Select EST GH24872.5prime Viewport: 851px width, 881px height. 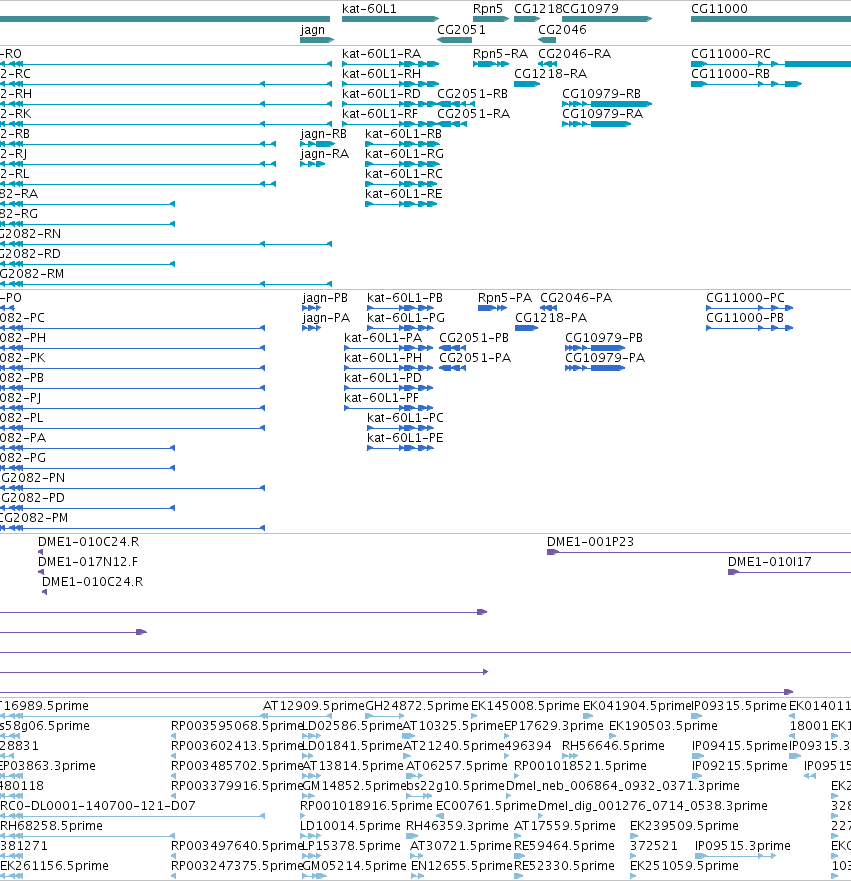pyautogui.click(x=417, y=705)
